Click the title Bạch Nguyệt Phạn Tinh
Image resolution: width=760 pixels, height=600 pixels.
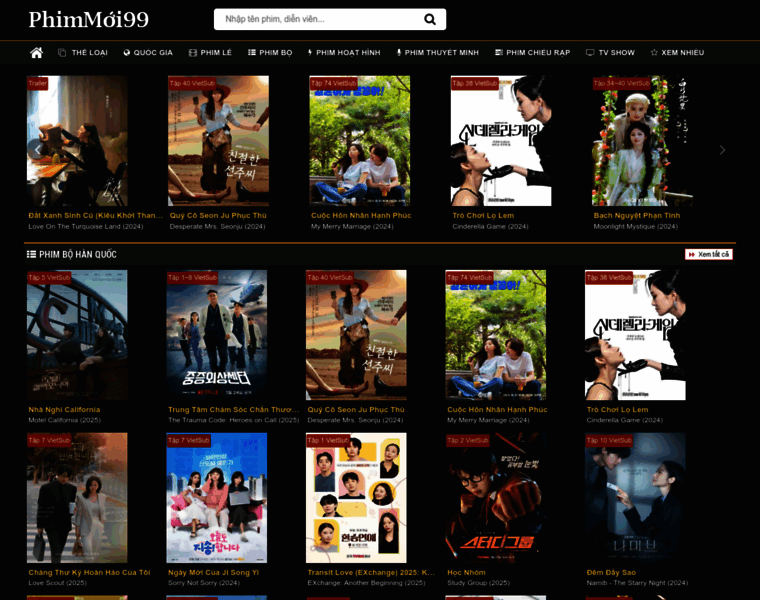(x=637, y=215)
